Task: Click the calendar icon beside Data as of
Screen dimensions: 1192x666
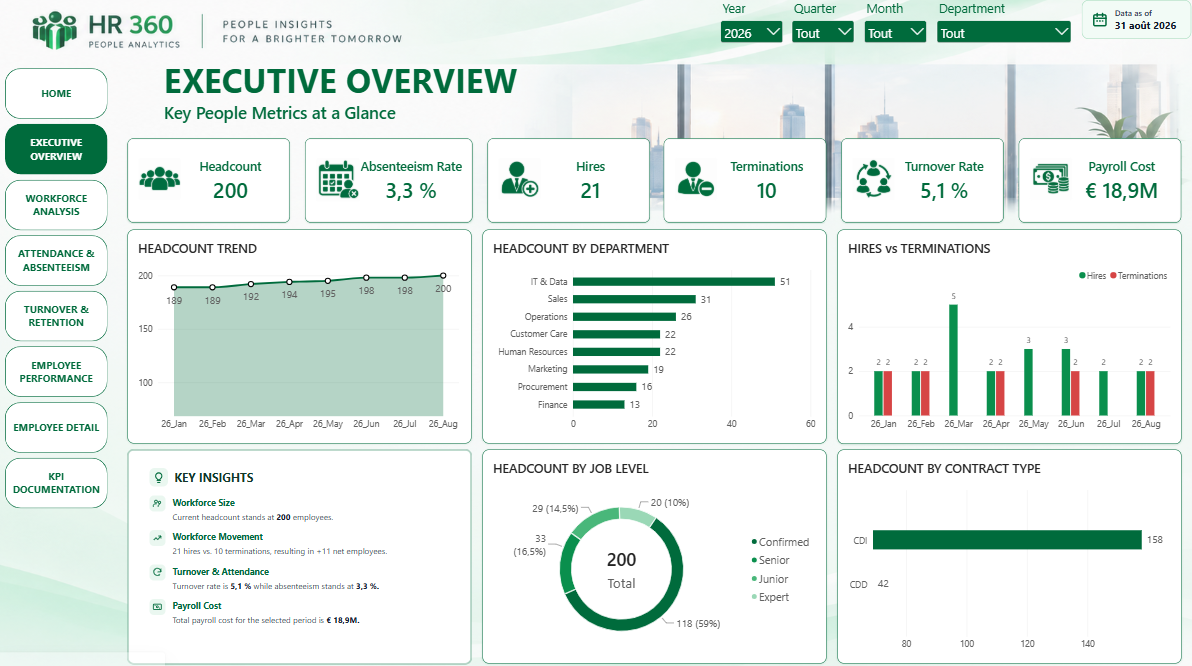Action: [1099, 20]
